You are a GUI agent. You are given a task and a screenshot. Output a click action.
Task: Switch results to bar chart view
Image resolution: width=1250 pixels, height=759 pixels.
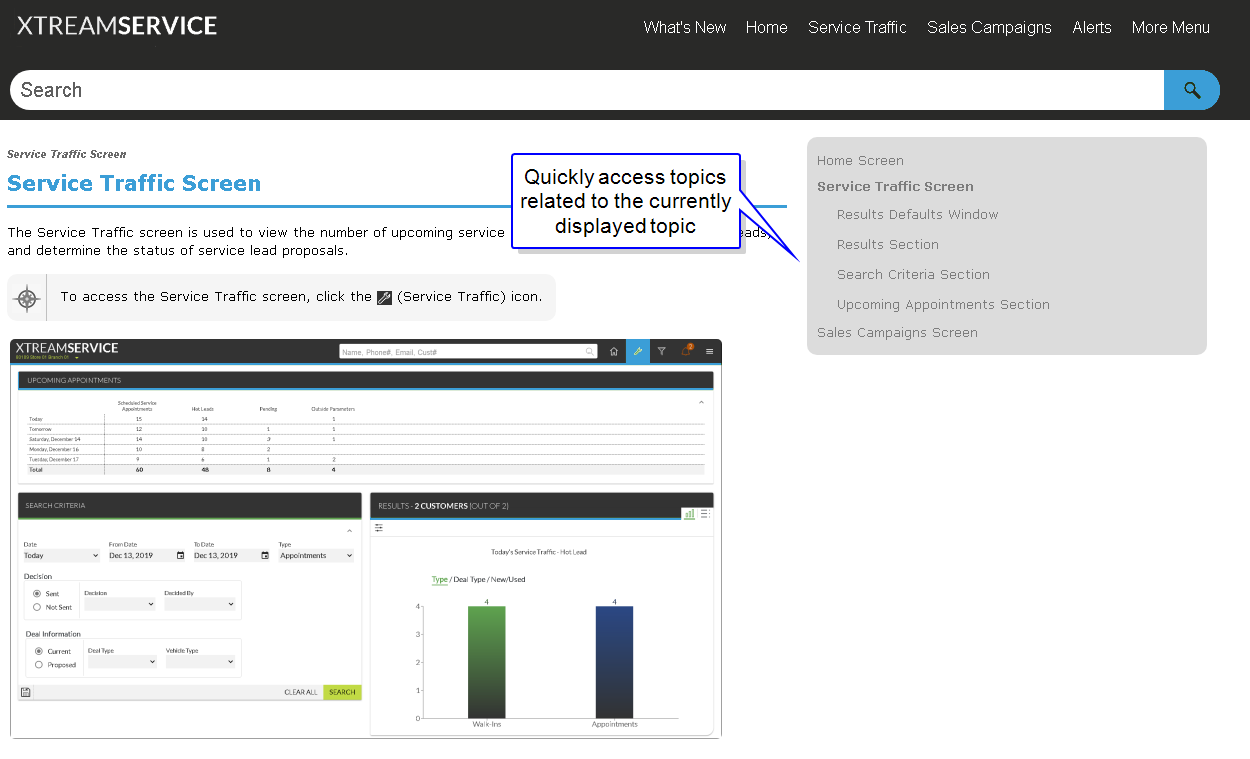pos(689,514)
